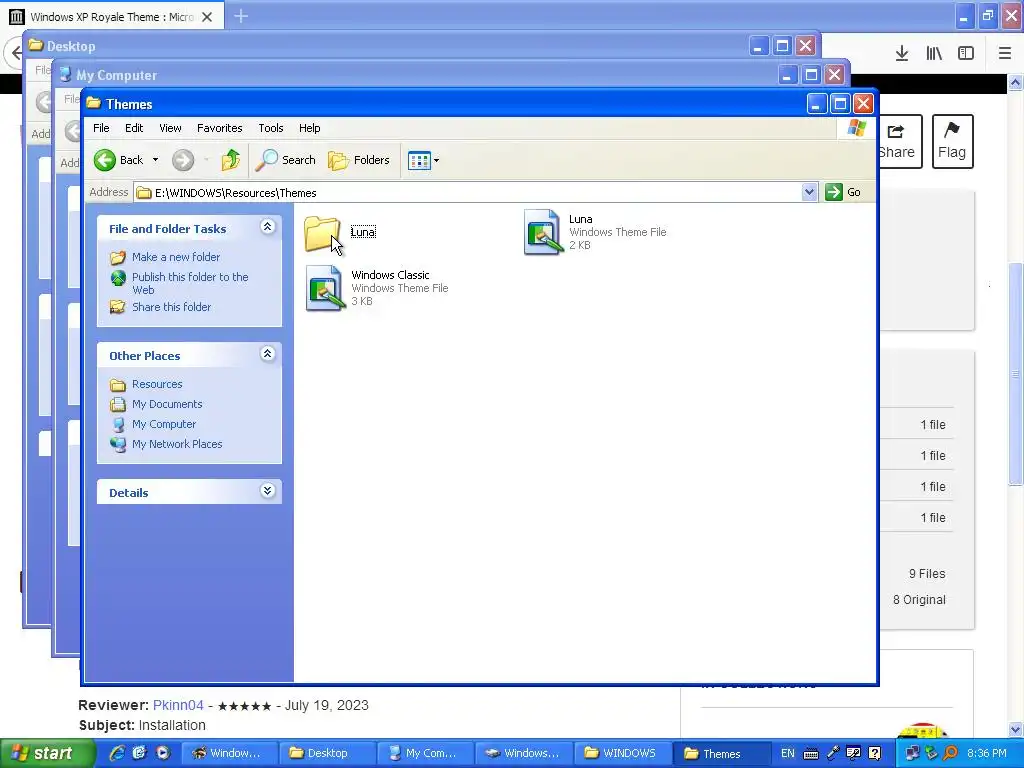This screenshot has height=768, width=1024.
Task: Toggle the browser sidebar icon
Action: (x=966, y=53)
